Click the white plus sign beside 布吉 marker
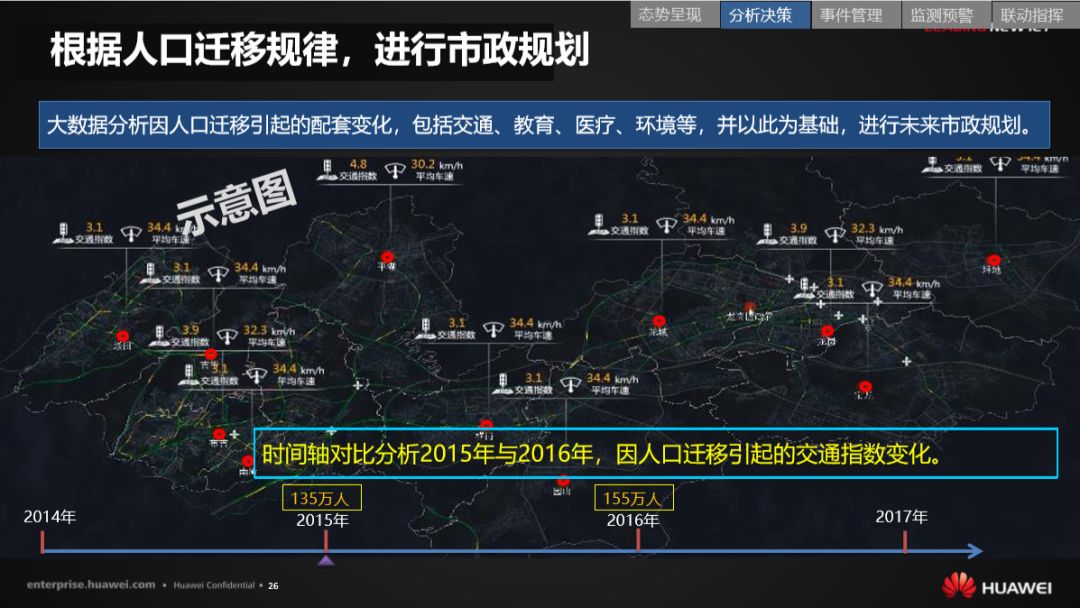 click(235, 434)
